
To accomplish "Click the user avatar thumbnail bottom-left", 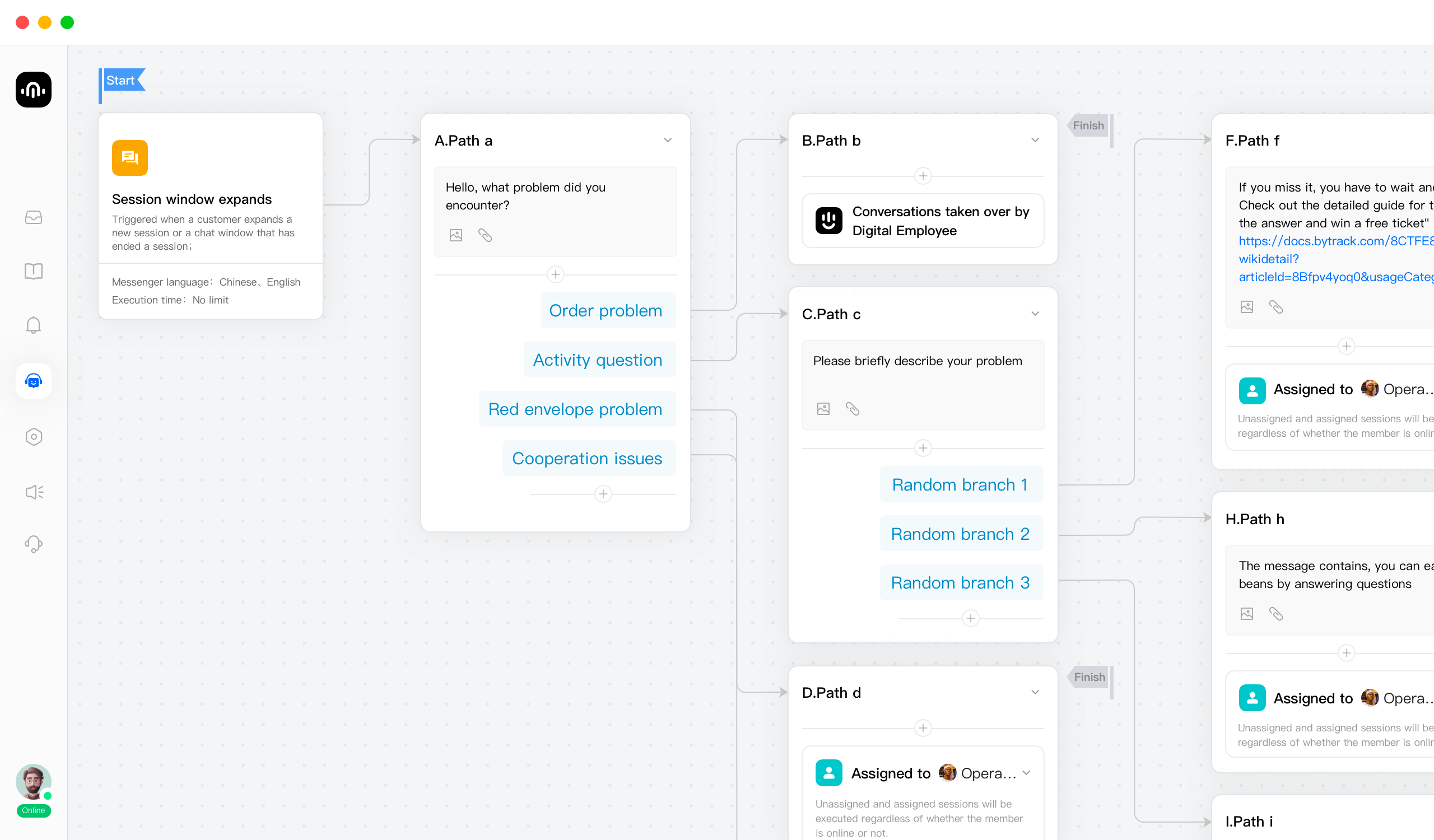I will (34, 782).
